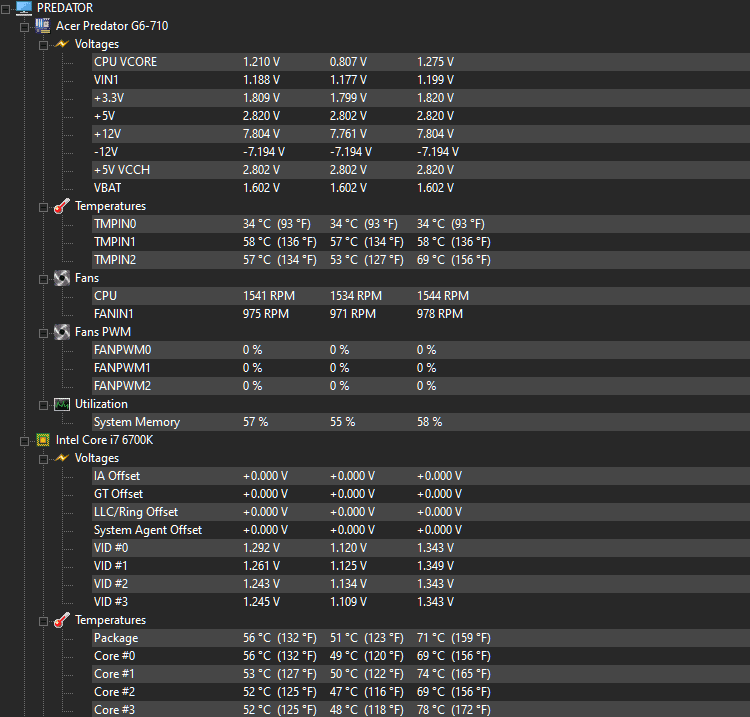The width and height of the screenshot is (750, 717).
Task: Select the FANPWM2 row
Action: (x=421, y=386)
